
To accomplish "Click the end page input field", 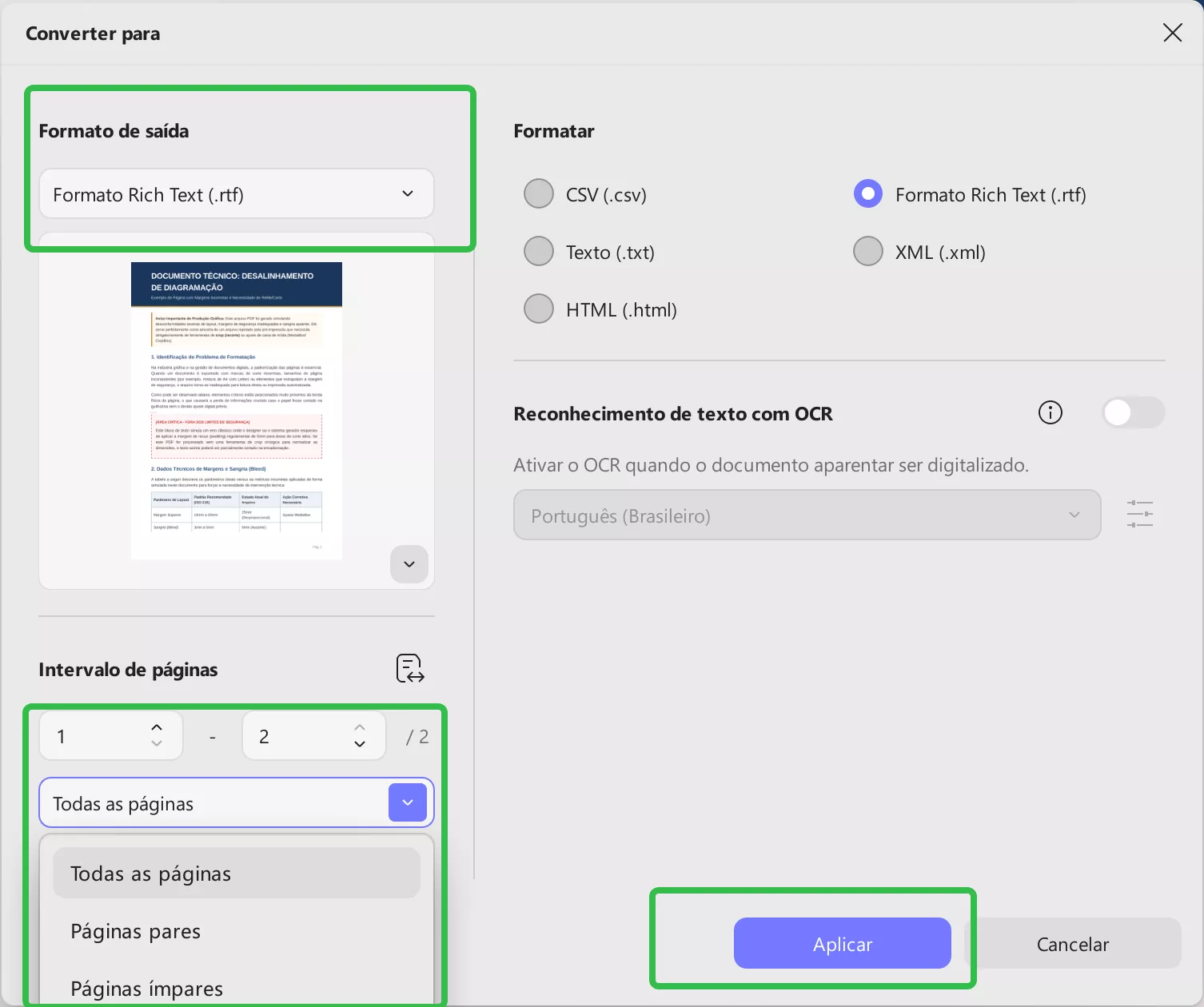I will coord(314,735).
